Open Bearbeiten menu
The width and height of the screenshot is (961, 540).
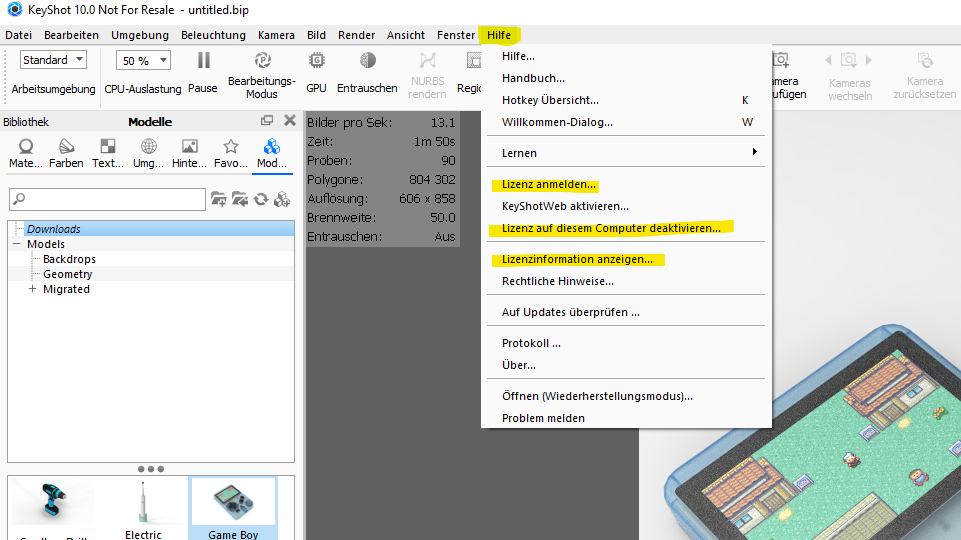(71, 35)
